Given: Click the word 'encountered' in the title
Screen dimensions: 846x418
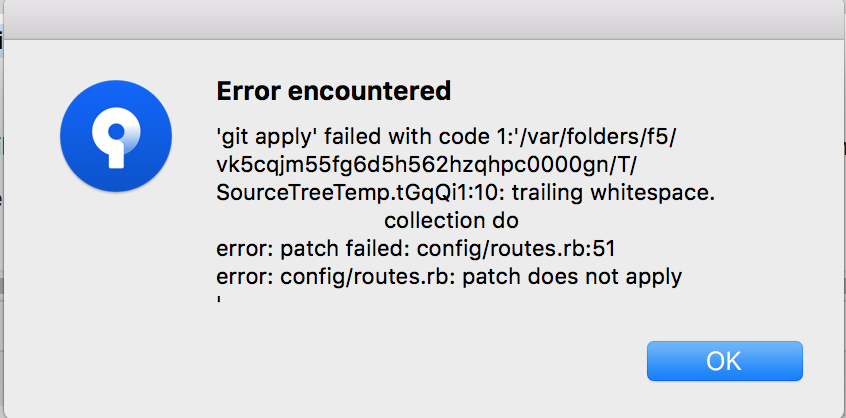Looking at the screenshot, I should click(x=370, y=91).
